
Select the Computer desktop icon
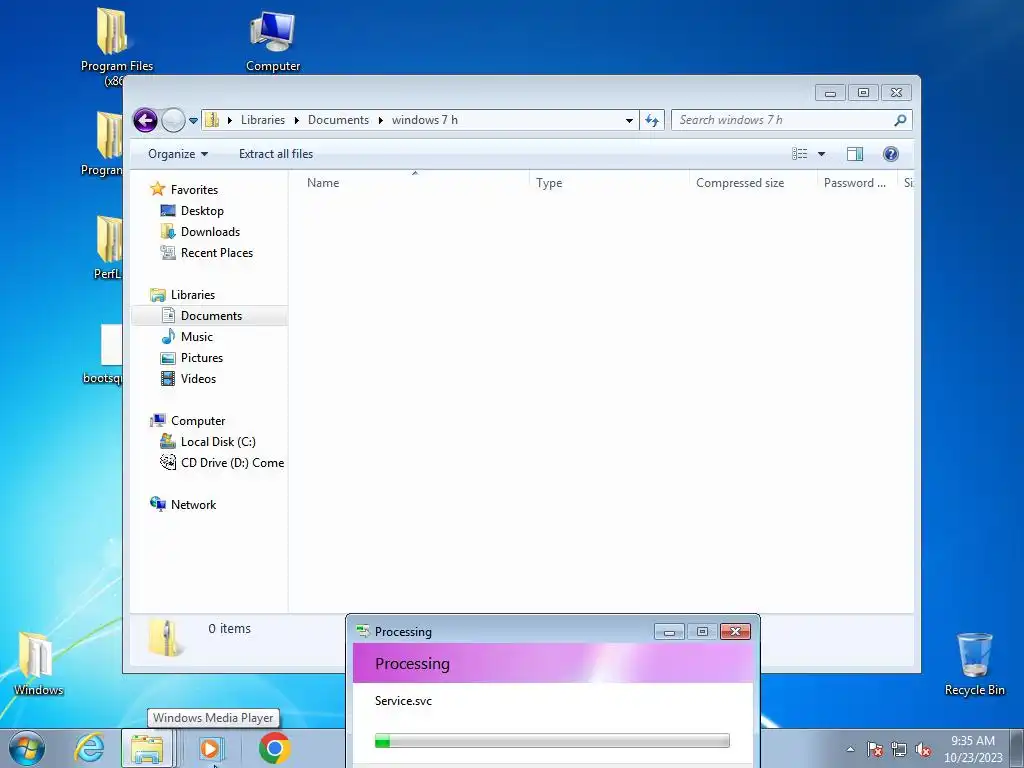pyautogui.click(x=273, y=41)
